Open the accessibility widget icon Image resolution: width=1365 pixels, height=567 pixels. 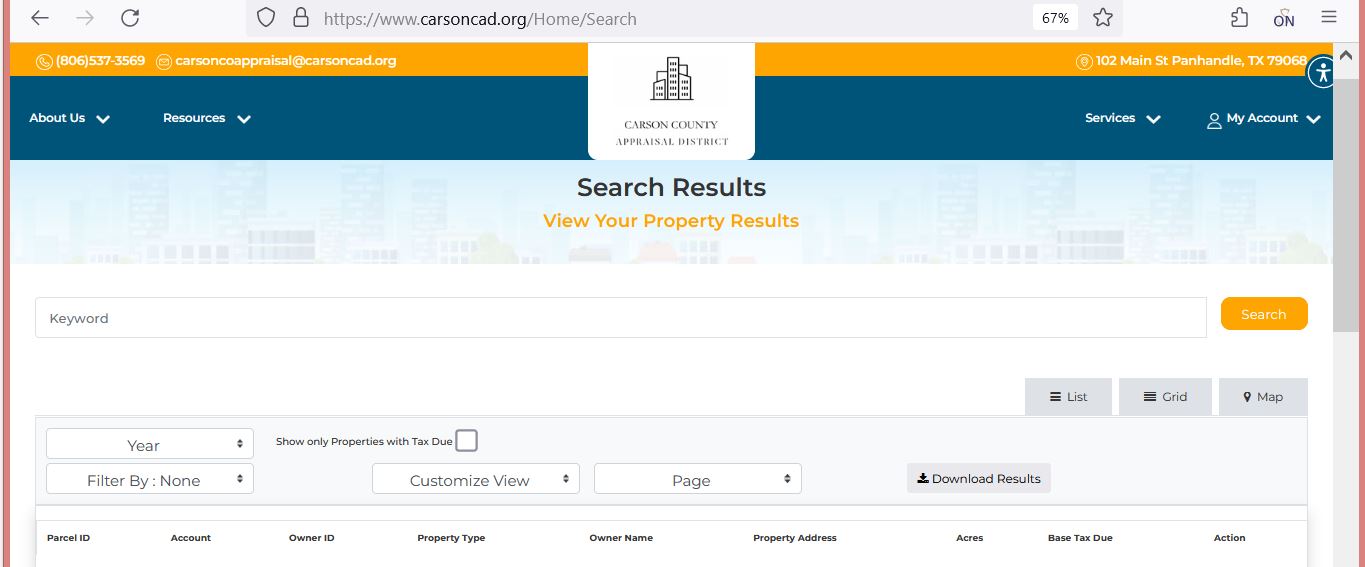(1322, 72)
